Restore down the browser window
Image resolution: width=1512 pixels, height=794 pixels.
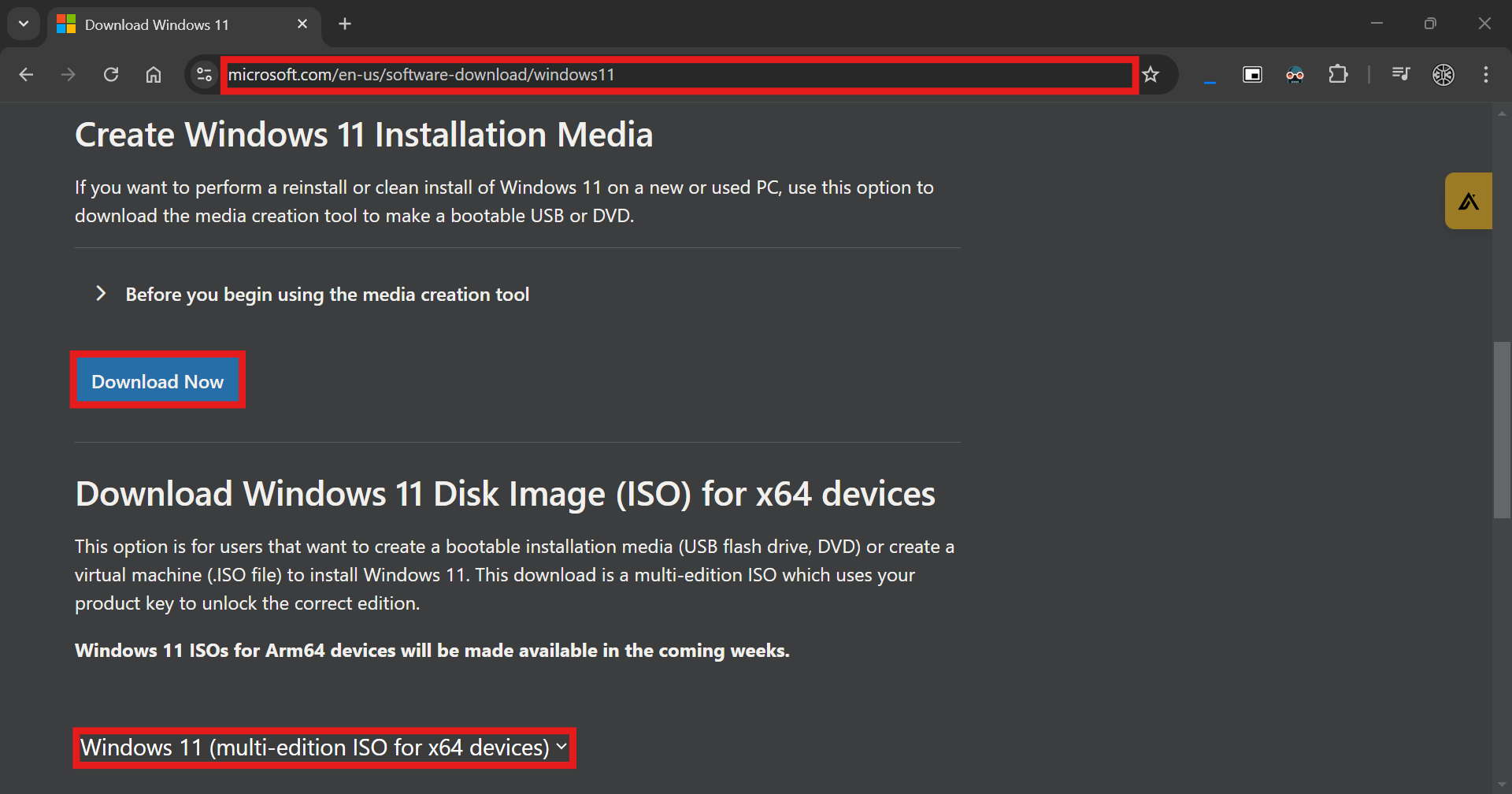(x=1430, y=24)
